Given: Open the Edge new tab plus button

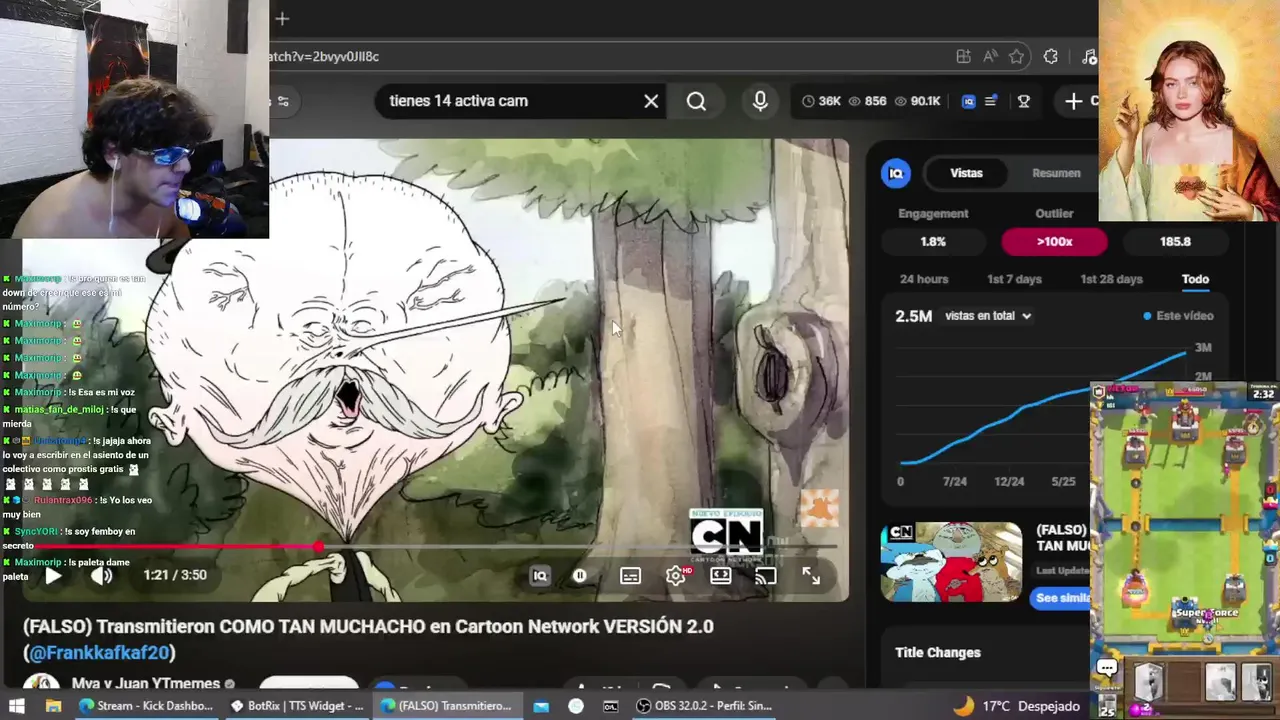Looking at the screenshot, I should [282, 18].
